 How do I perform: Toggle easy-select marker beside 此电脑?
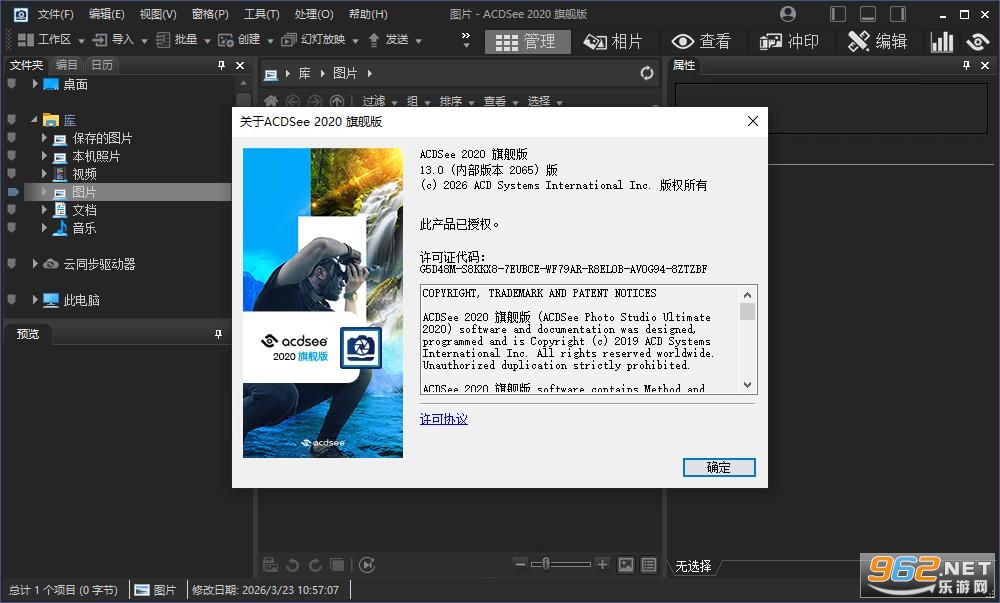click(11, 300)
